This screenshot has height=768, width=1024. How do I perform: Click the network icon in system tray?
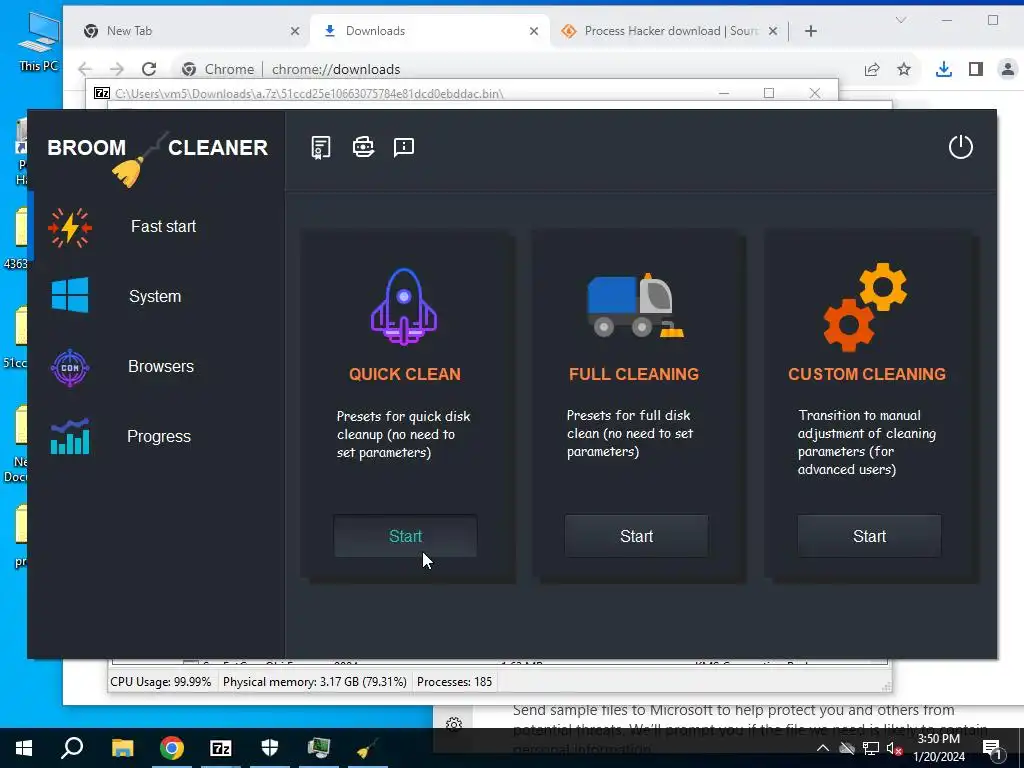point(871,748)
